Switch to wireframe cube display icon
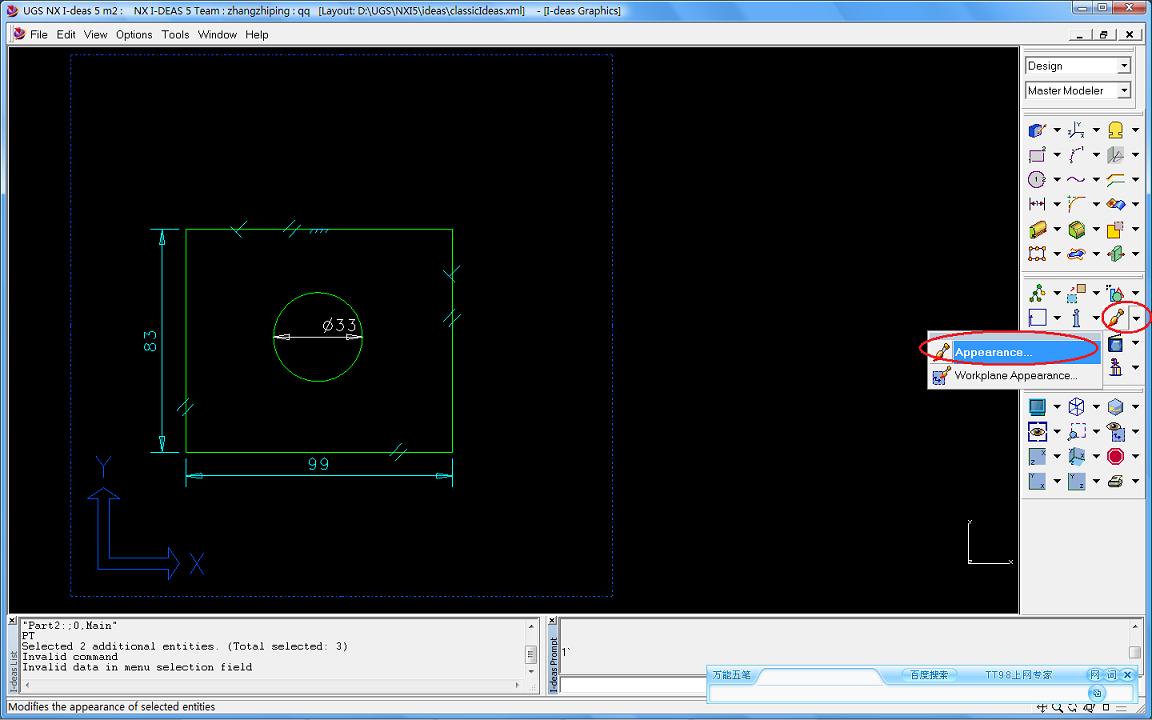Image resolution: width=1152 pixels, height=720 pixels. pyautogui.click(x=1076, y=406)
